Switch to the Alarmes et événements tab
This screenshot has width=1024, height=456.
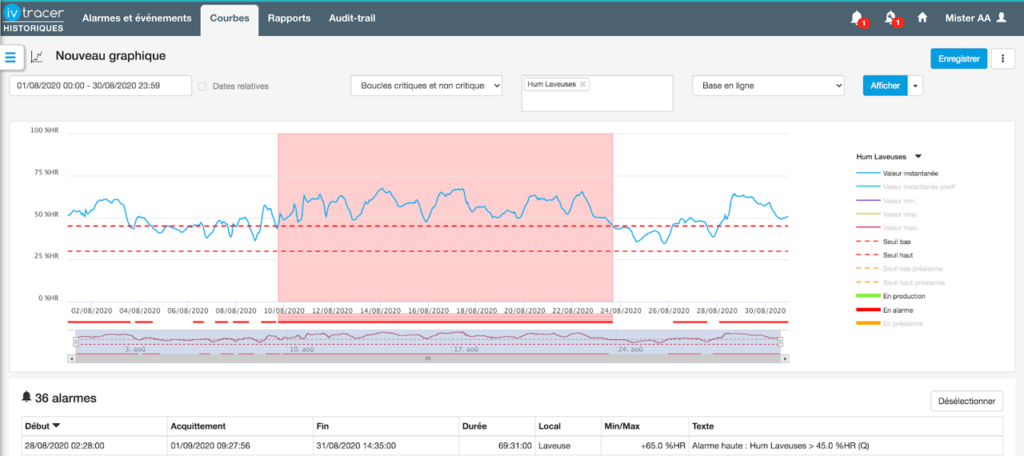[x=135, y=18]
